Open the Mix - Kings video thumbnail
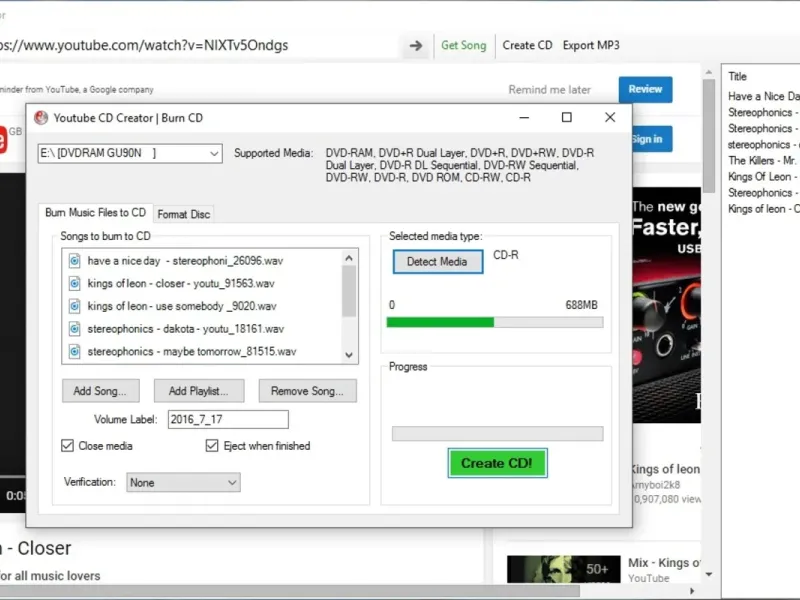This screenshot has width=800, height=600. [563, 569]
